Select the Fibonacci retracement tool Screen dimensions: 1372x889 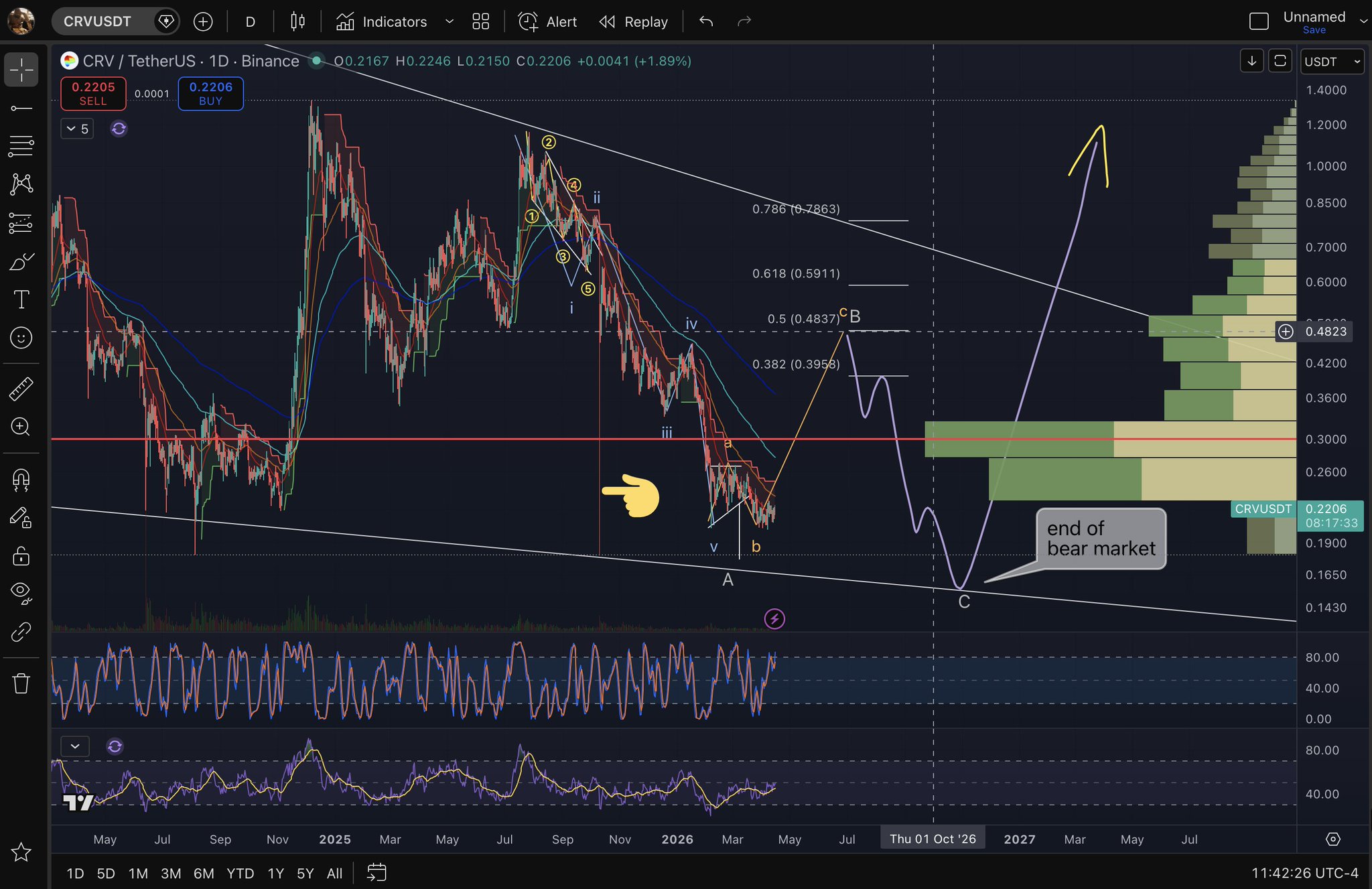pos(21,146)
